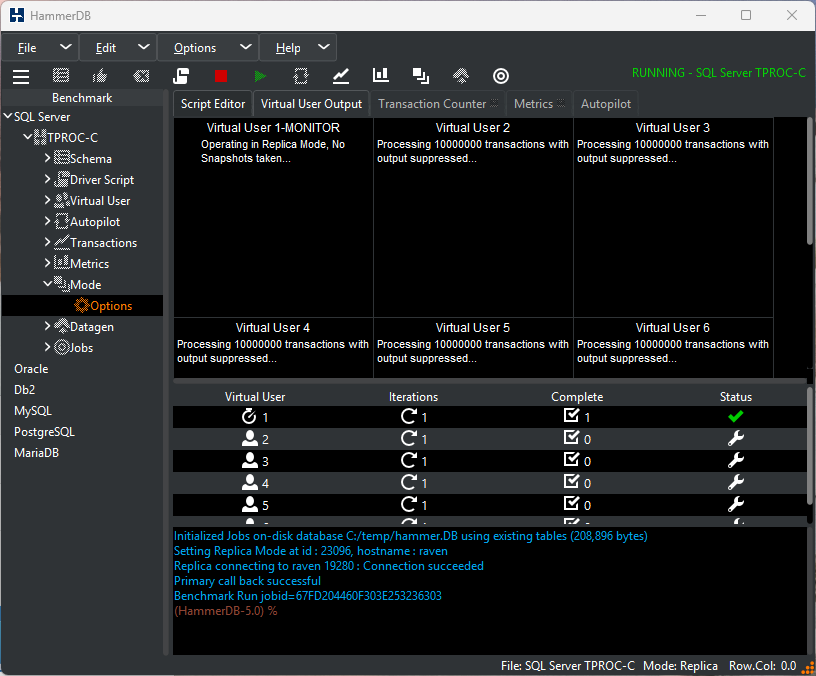Image resolution: width=816 pixels, height=676 pixels.
Task: Expand the Virtual User tree node
Action: point(47,200)
